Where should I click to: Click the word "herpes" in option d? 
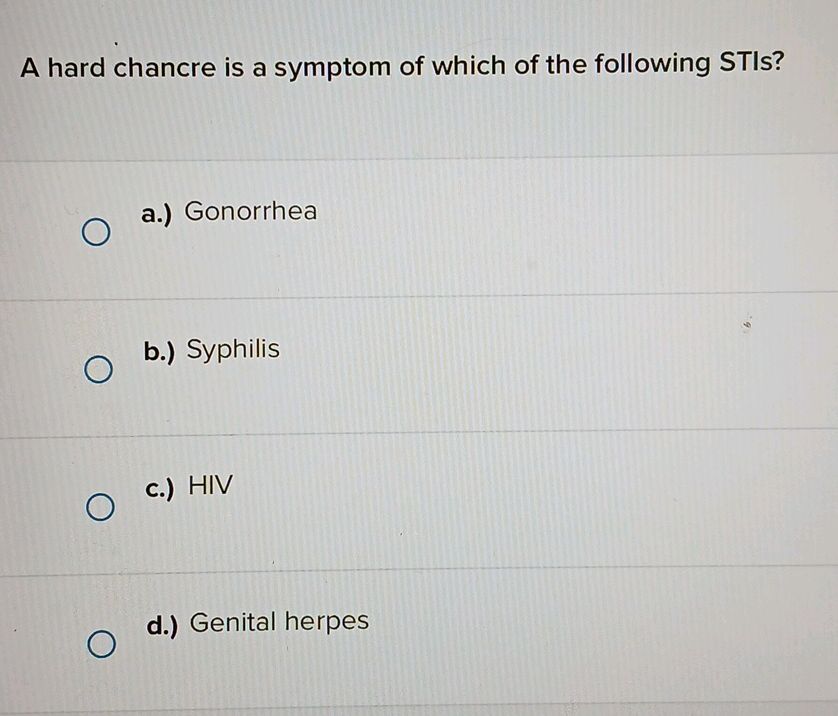click(326, 623)
